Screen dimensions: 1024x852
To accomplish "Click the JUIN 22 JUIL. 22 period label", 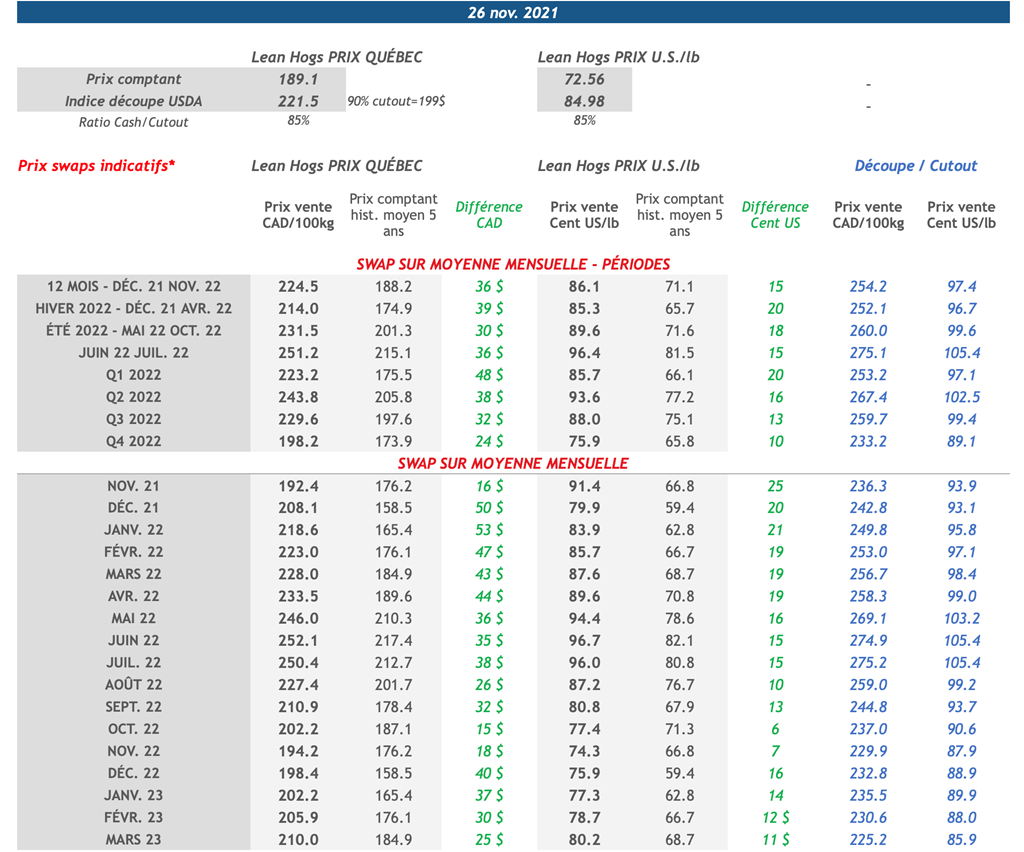I will point(133,353).
